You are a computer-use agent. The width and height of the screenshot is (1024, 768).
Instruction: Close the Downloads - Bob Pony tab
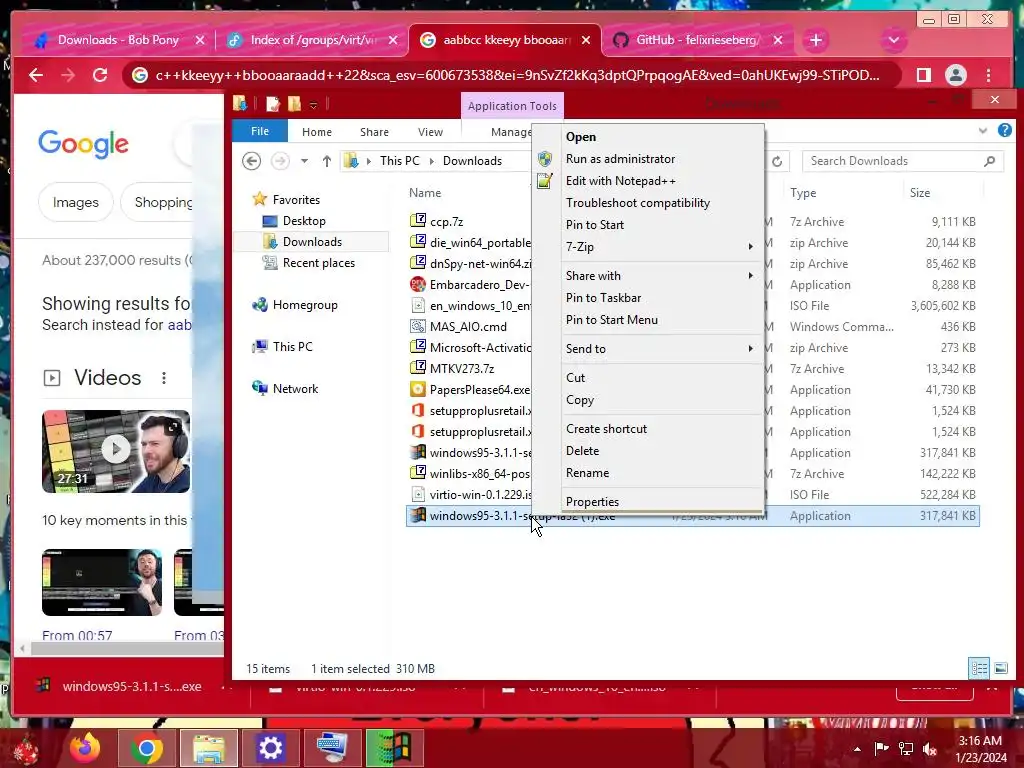pos(200,40)
